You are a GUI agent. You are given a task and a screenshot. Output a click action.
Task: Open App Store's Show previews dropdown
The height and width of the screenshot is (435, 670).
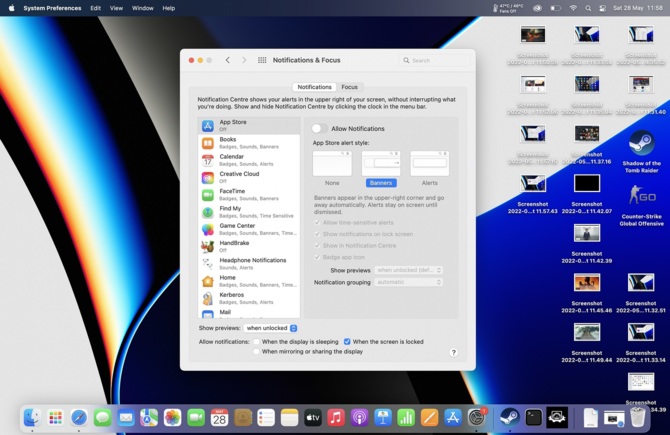pyautogui.click(x=408, y=270)
